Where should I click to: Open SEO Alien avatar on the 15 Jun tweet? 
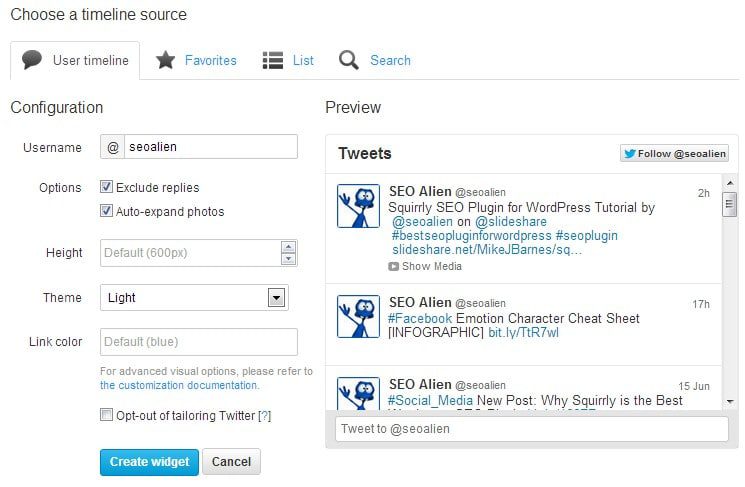tap(358, 393)
